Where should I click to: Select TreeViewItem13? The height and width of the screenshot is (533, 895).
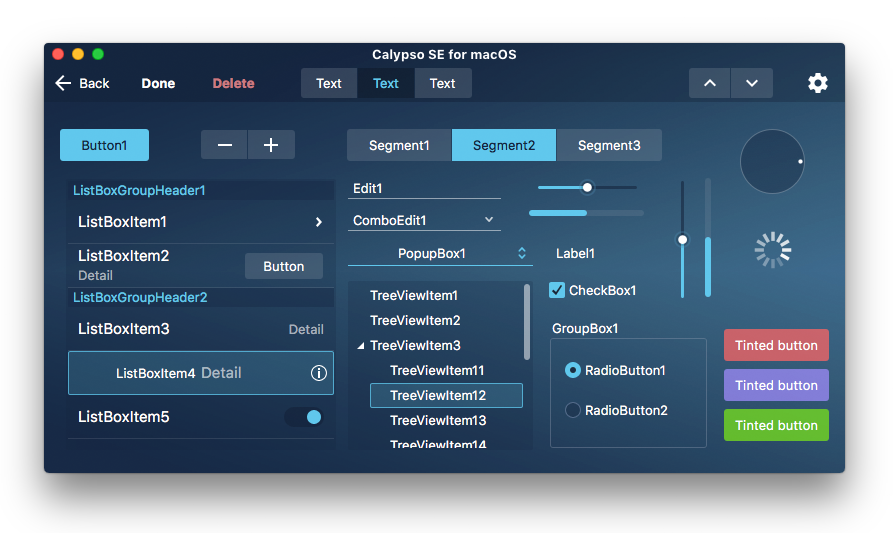click(438, 421)
